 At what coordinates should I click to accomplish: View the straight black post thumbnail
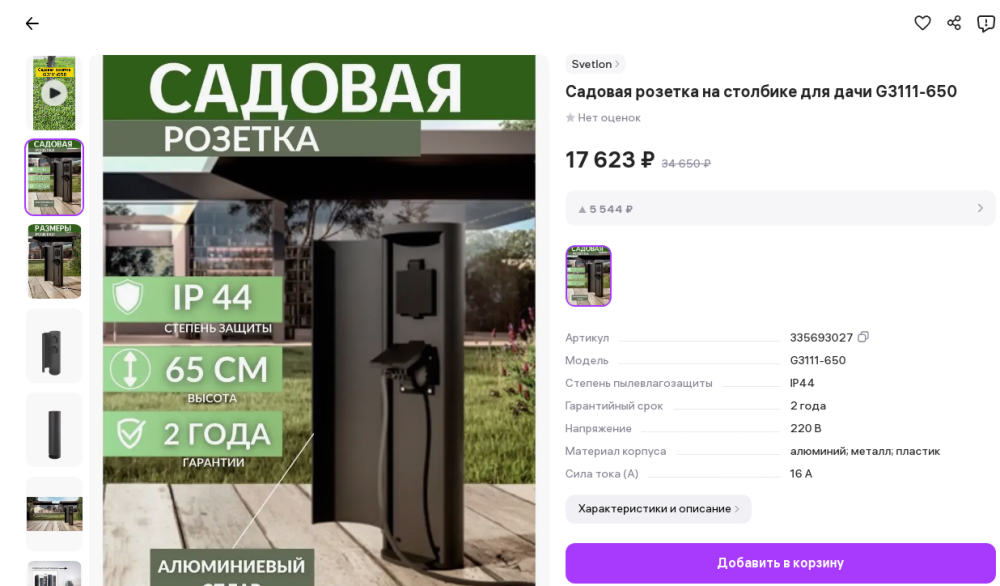tap(54, 430)
